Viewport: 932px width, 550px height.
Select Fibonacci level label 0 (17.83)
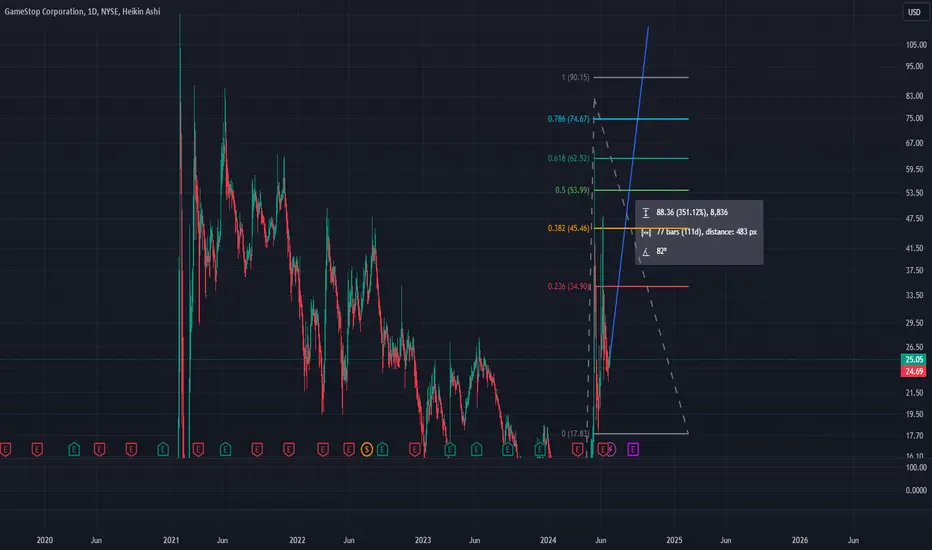575,433
